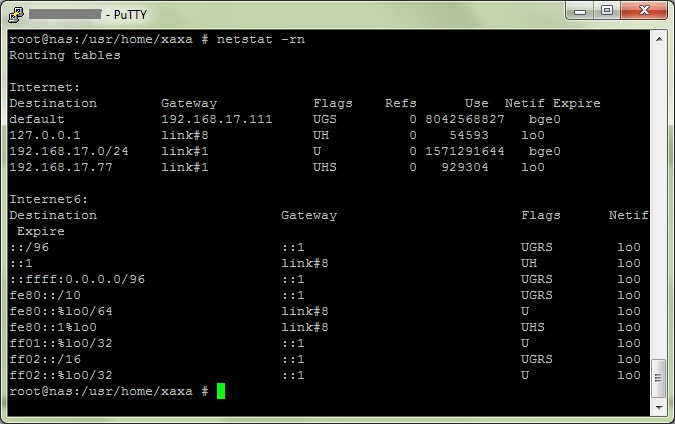Click the '::/96' destination
The image size is (675, 424).
29,247
